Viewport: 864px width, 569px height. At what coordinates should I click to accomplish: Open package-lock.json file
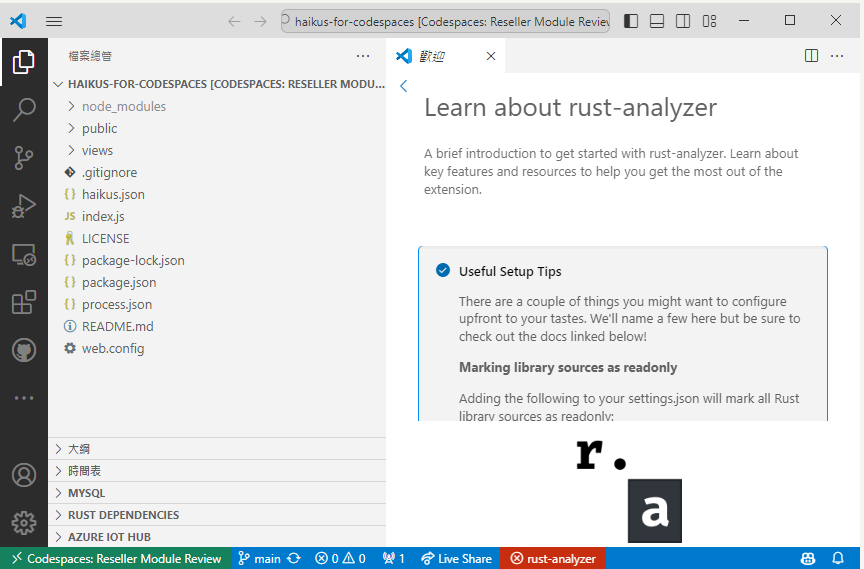218,261
